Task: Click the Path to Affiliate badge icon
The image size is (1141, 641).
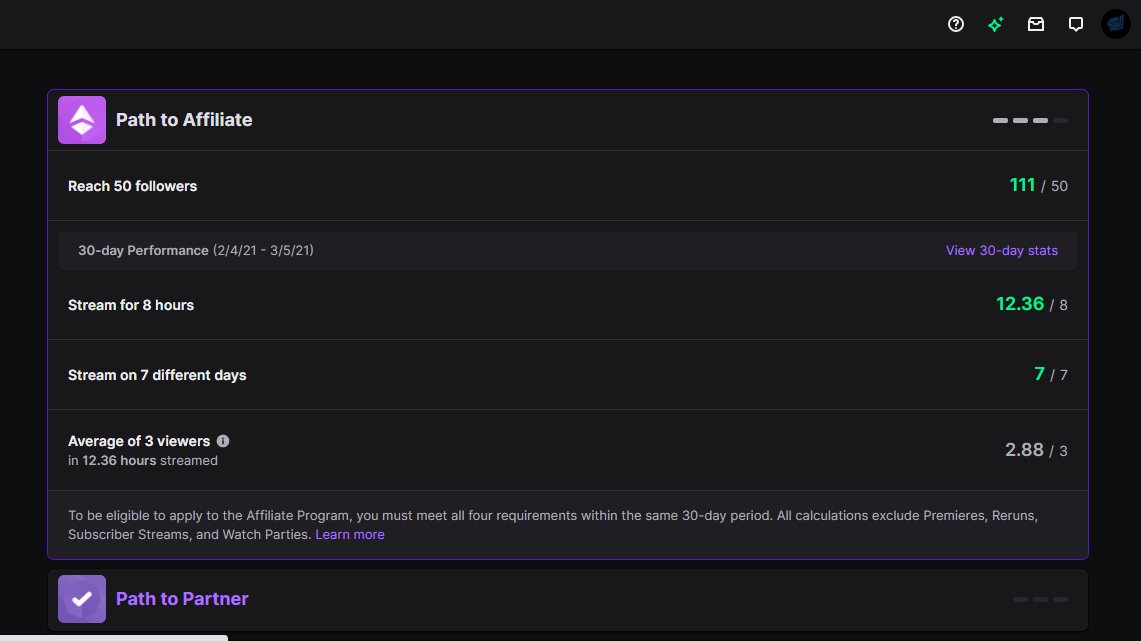Action: (82, 120)
